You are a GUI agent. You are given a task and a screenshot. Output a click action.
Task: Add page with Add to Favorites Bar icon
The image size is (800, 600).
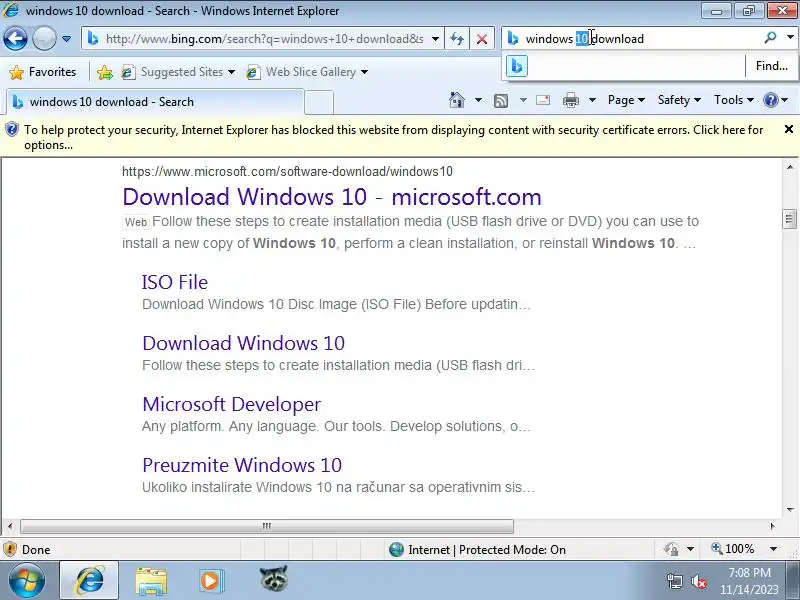point(105,72)
